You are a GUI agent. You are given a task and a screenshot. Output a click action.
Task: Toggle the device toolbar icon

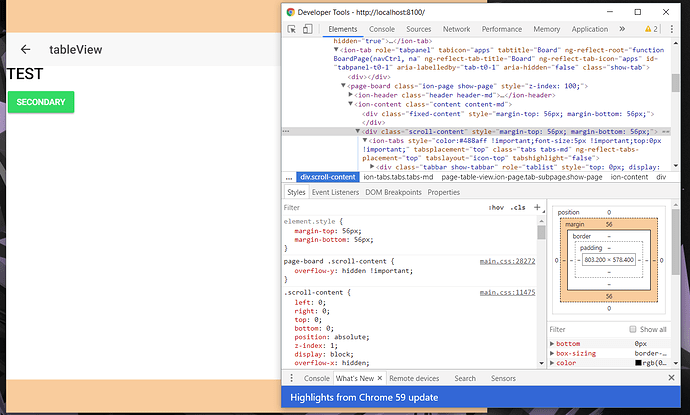click(x=309, y=30)
